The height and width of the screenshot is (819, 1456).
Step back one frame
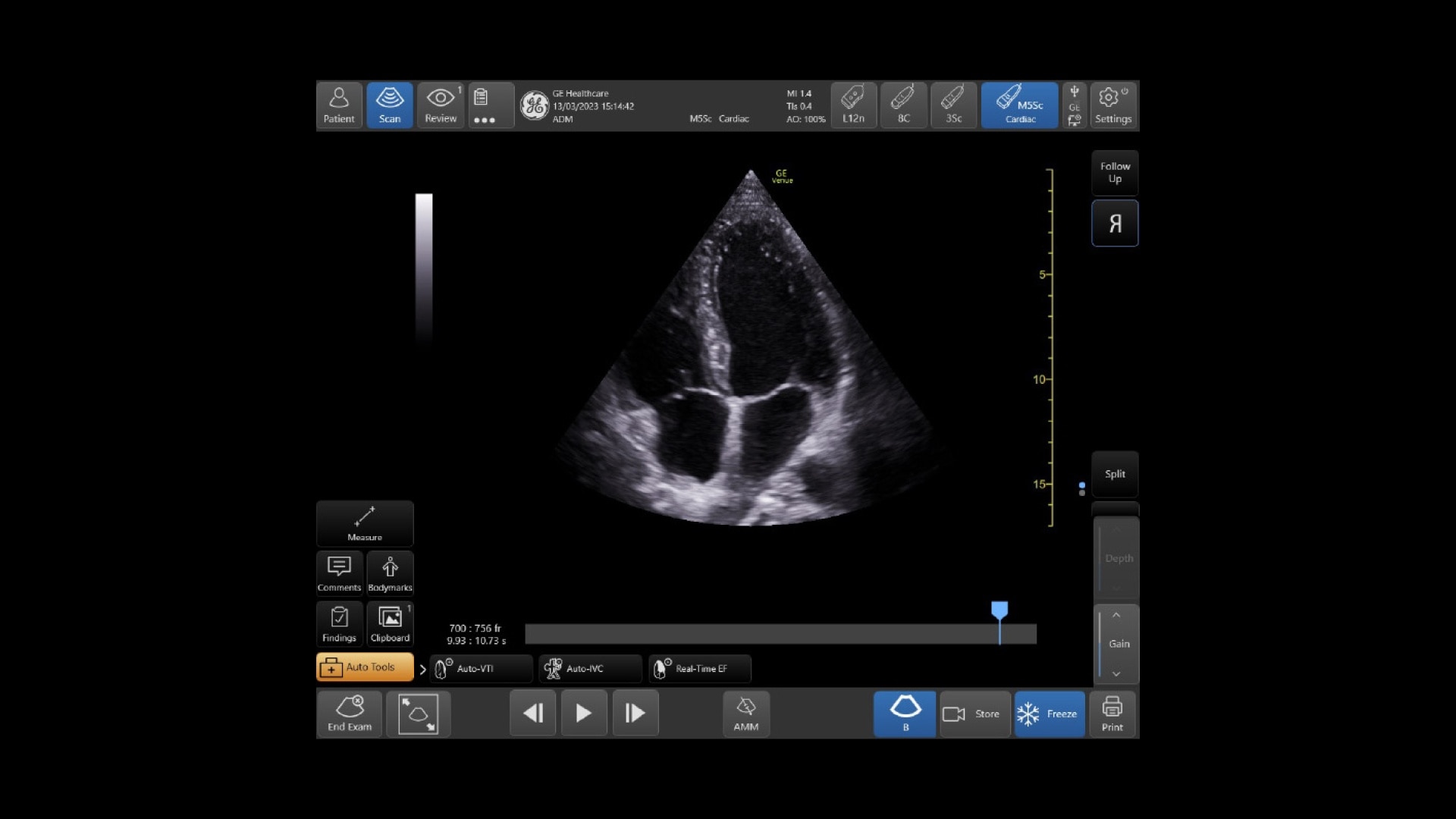pyautogui.click(x=533, y=714)
